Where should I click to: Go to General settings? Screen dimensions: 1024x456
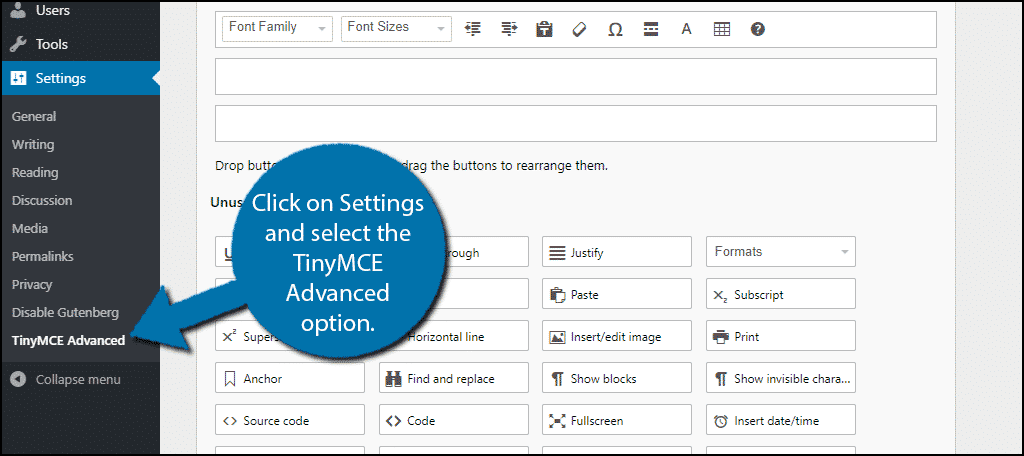[34, 116]
